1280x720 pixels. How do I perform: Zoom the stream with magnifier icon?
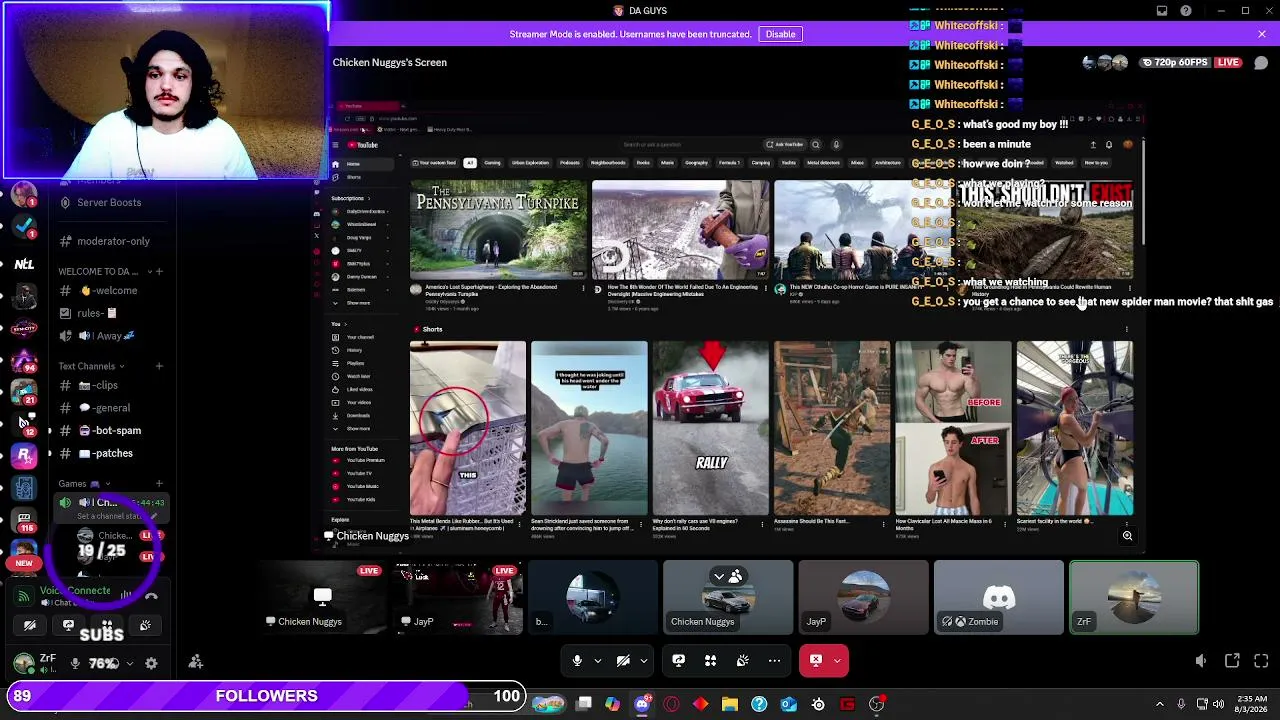click(x=1127, y=536)
